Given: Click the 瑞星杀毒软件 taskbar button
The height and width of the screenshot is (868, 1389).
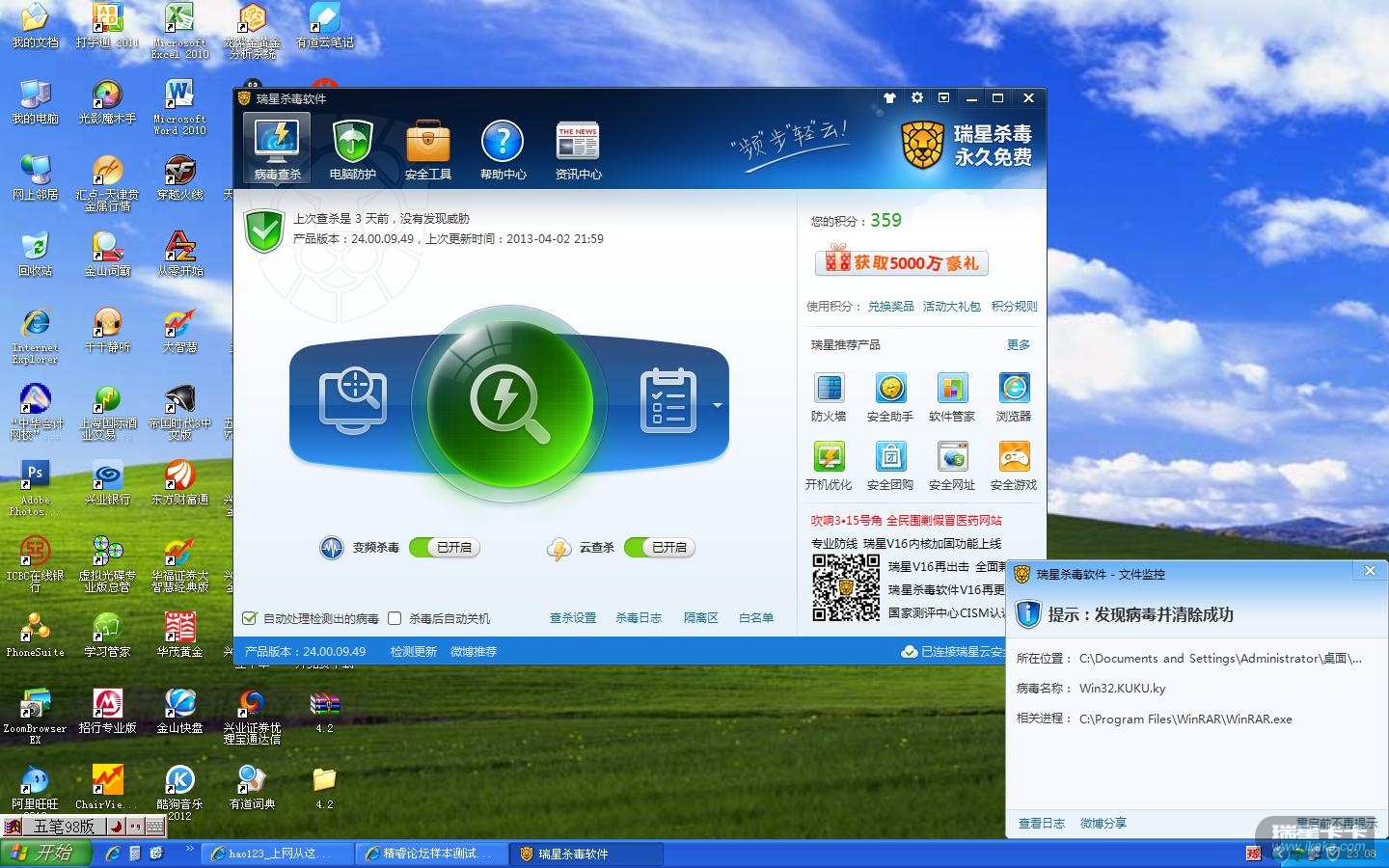Looking at the screenshot, I should pyautogui.click(x=587, y=854).
